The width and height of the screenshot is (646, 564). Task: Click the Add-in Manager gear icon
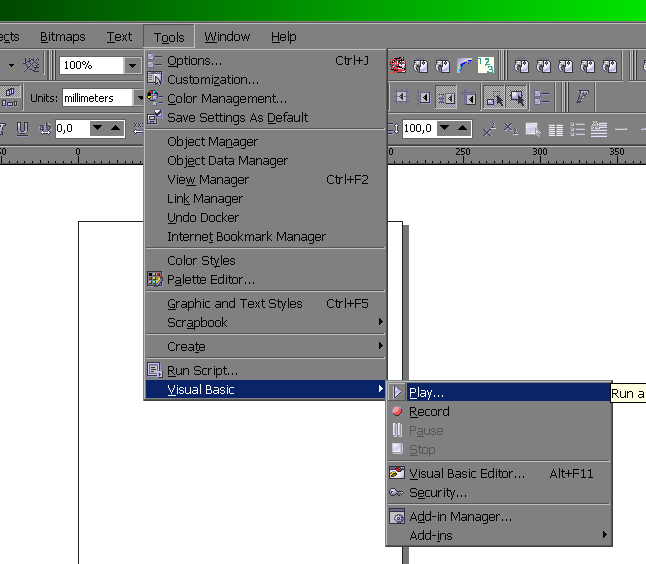pyautogui.click(x=397, y=516)
